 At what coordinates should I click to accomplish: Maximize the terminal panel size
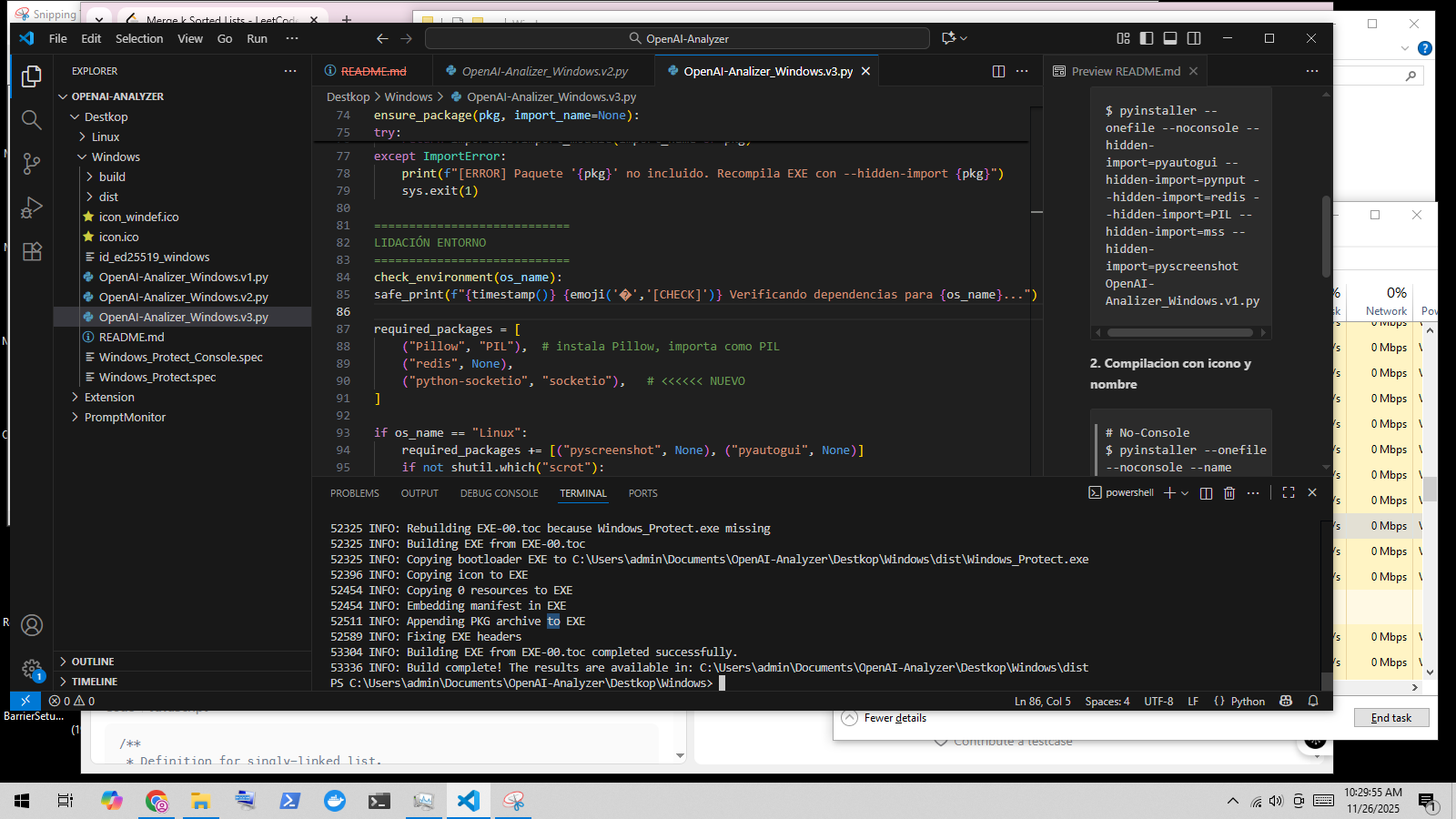click(1289, 493)
